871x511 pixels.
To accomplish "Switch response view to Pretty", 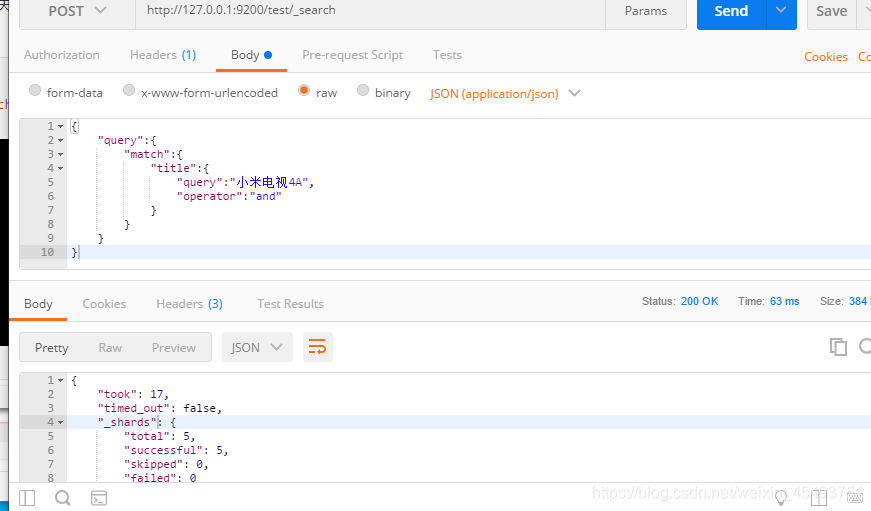I will [x=52, y=348].
